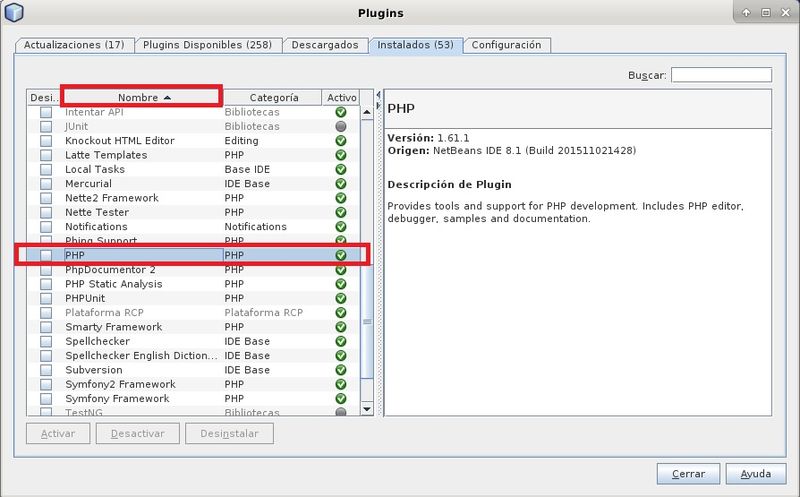This screenshot has width=800, height=497.
Task: Click the Activar button
Action: tap(58, 433)
